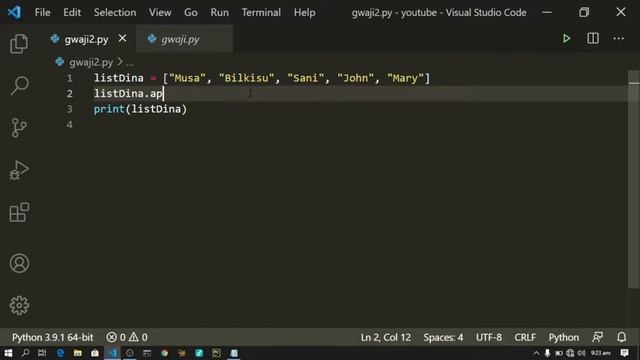640x360 pixels.
Task: Click on the "Bilkisu" string in line 1
Action: 246,78
